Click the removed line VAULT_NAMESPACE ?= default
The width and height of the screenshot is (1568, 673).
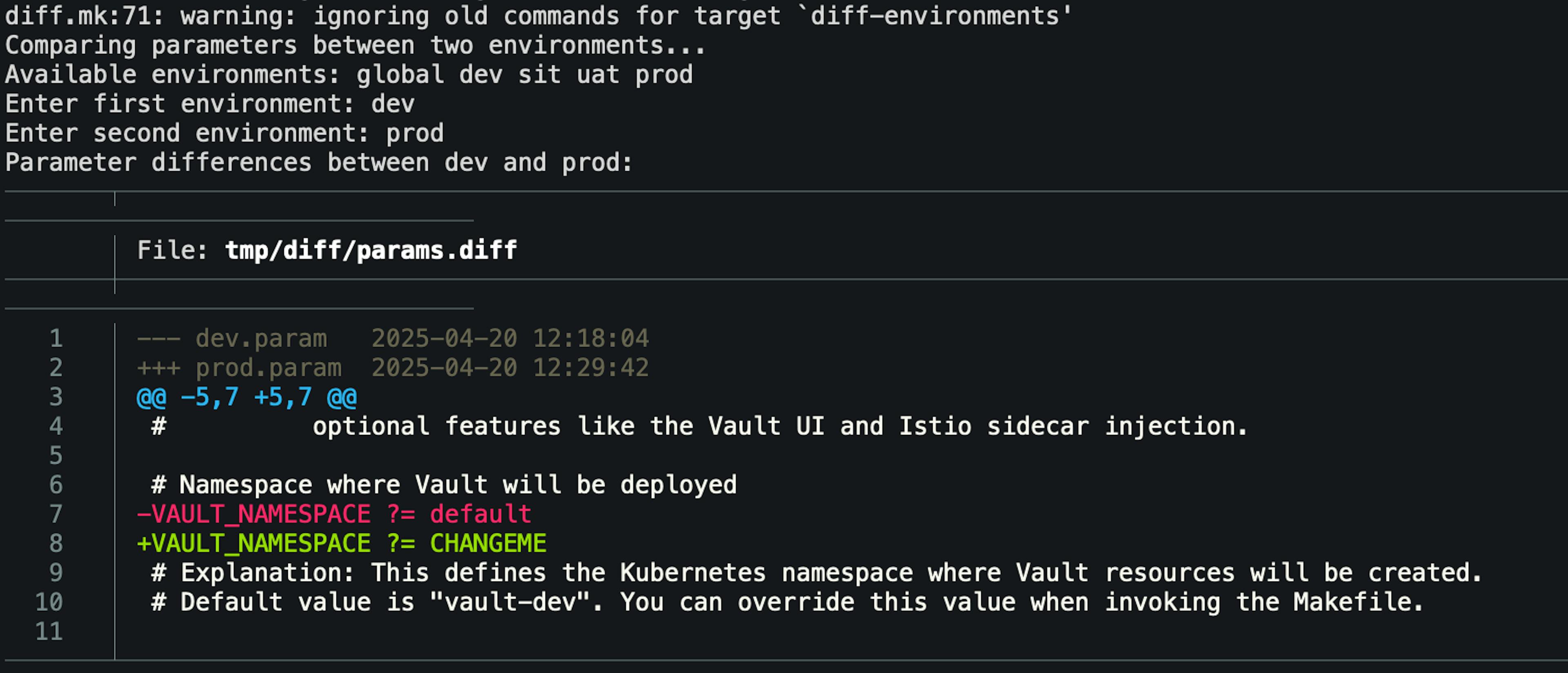334,514
